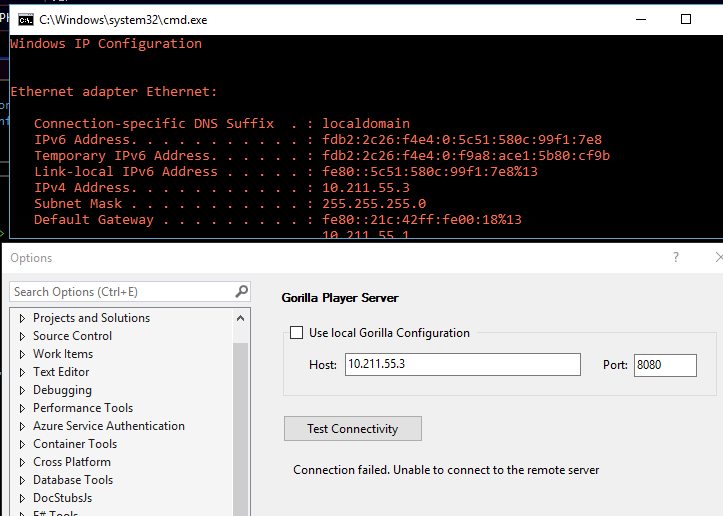This screenshot has width=723, height=516.
Task: Click the Link-local IPv6 address value
Action: pos(430,172)
